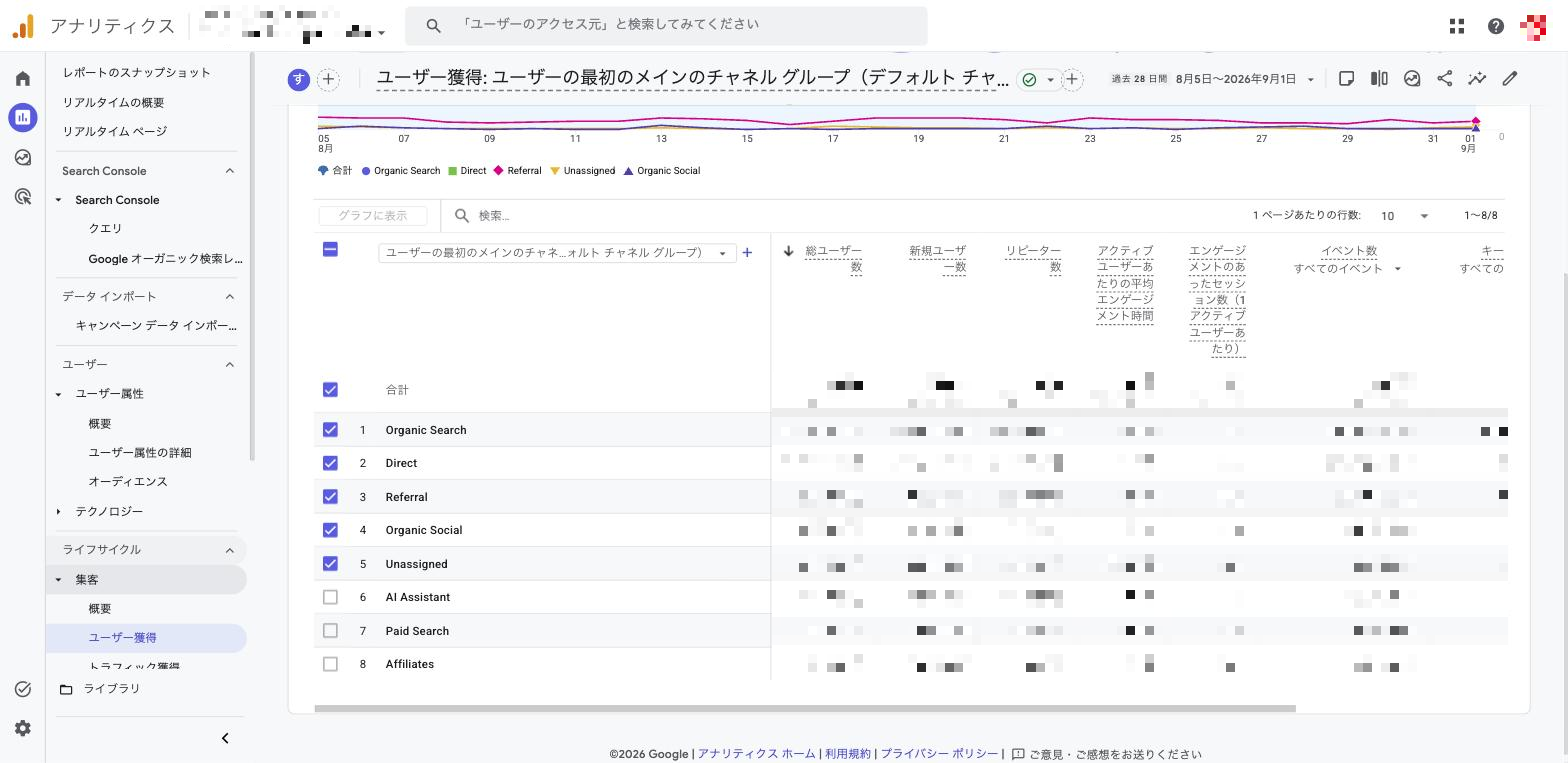Viewport: 1568px width, 763px height.
Task: Uncheck the Unassigned row checkbox
Action: (330, 564)
